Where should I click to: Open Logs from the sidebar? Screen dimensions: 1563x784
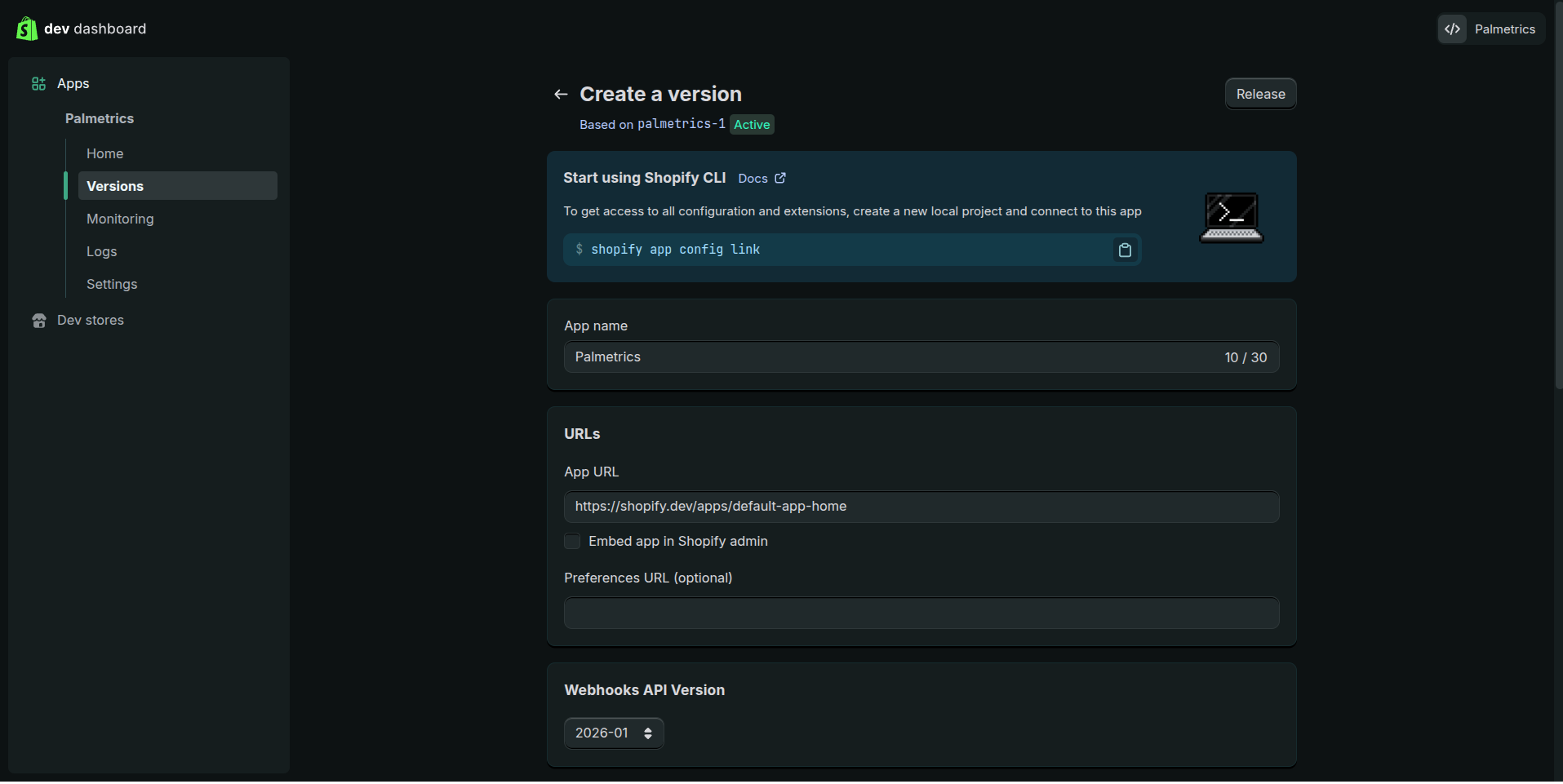coord(102,251)
